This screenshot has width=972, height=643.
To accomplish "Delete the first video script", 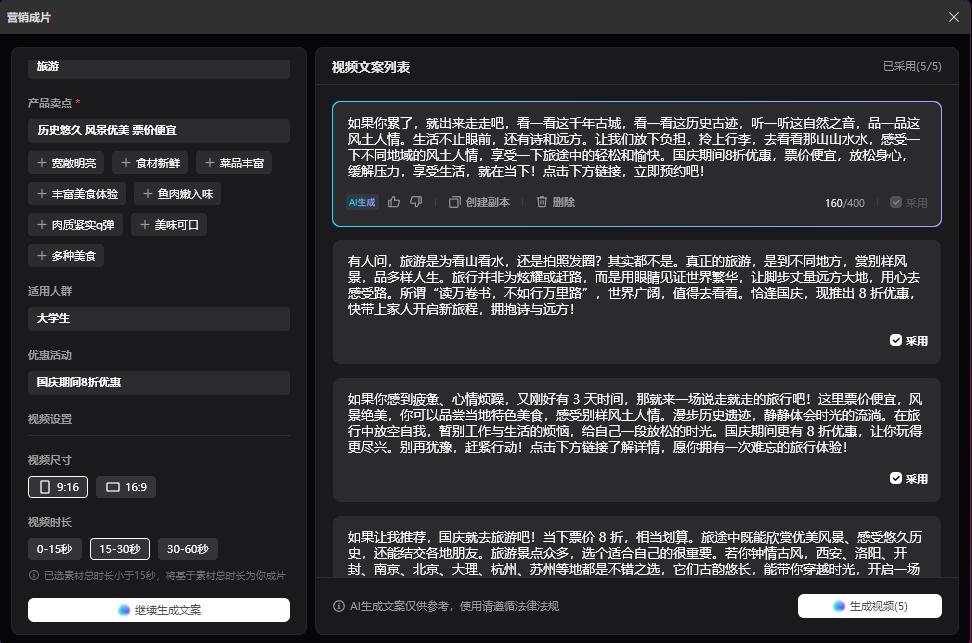I will pyautogui.click(x=555, y=202).
